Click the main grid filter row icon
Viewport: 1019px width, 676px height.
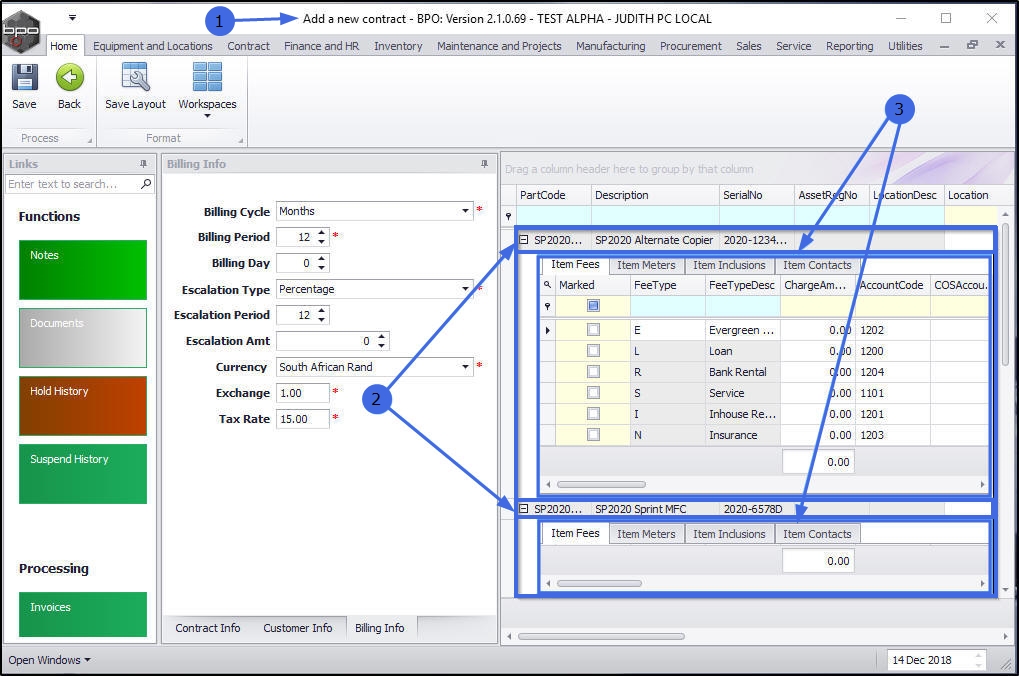(509, 216)
